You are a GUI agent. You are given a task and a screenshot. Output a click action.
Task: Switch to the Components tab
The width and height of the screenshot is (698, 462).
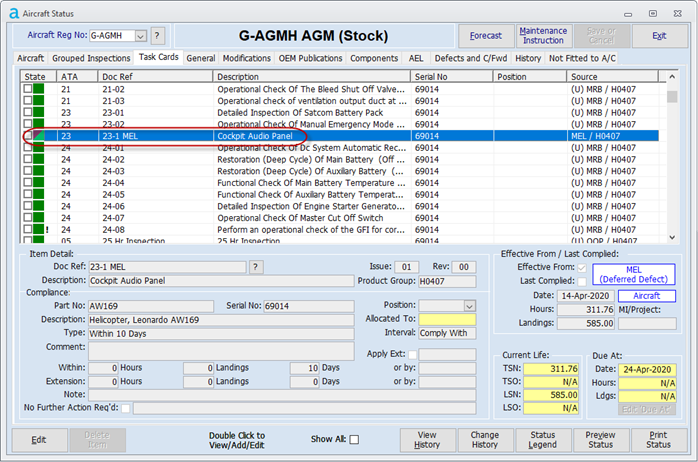[x=374, y=59]
